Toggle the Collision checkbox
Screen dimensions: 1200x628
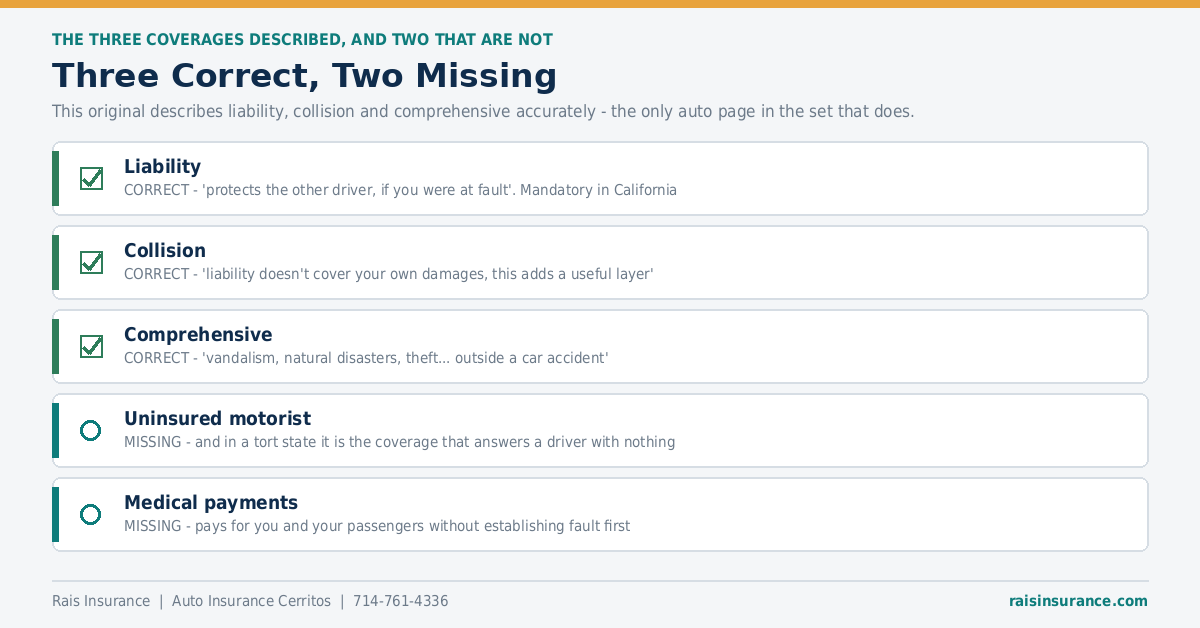point(91,262)
